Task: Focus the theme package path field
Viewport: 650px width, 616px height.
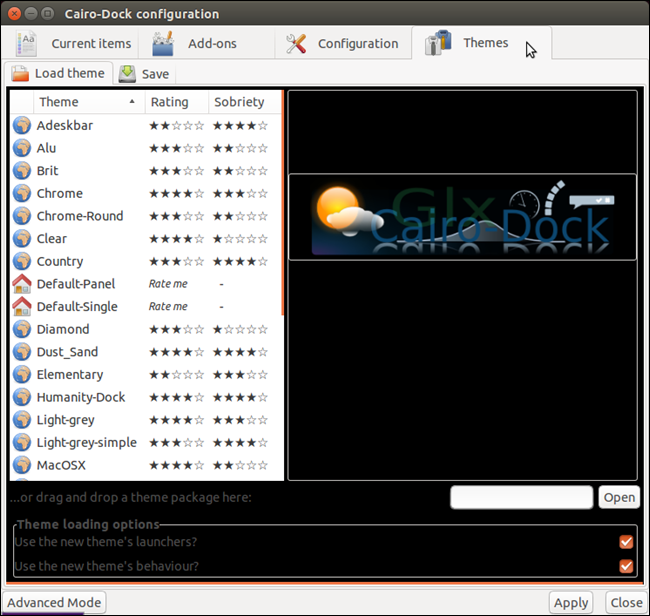Action: coord(521,497)
